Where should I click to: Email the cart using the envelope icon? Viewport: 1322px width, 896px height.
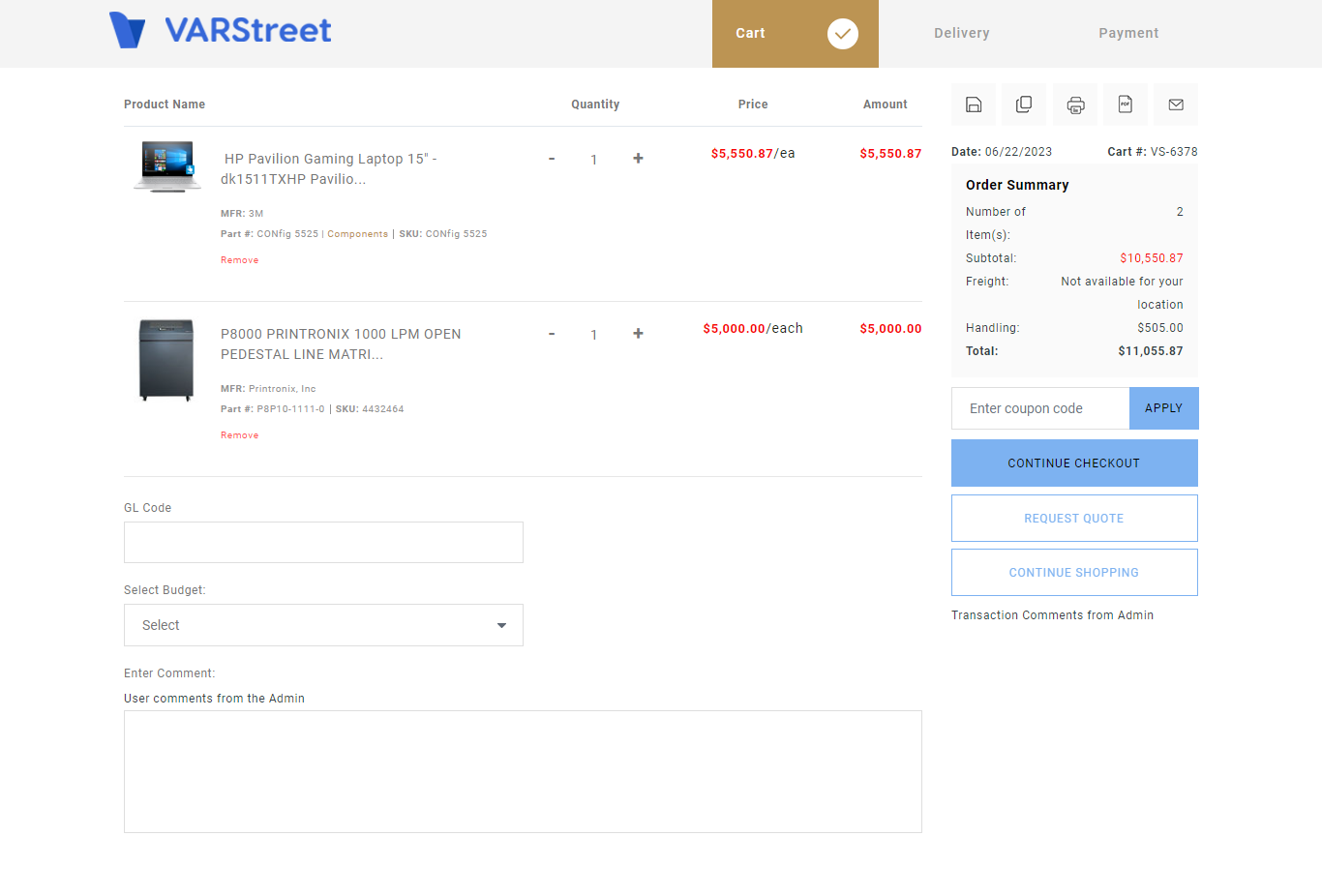(x=1176, y=105)
